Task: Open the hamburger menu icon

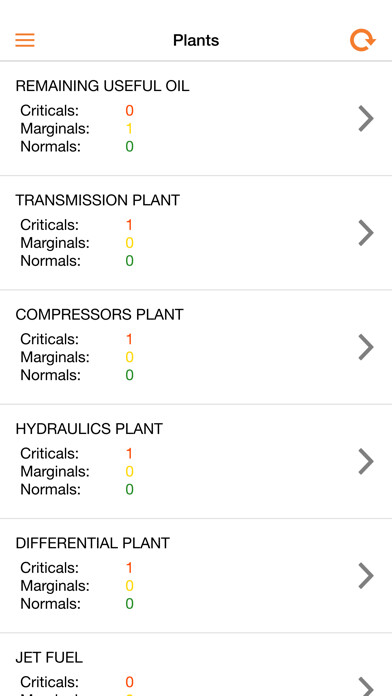Action: (25, 40)
